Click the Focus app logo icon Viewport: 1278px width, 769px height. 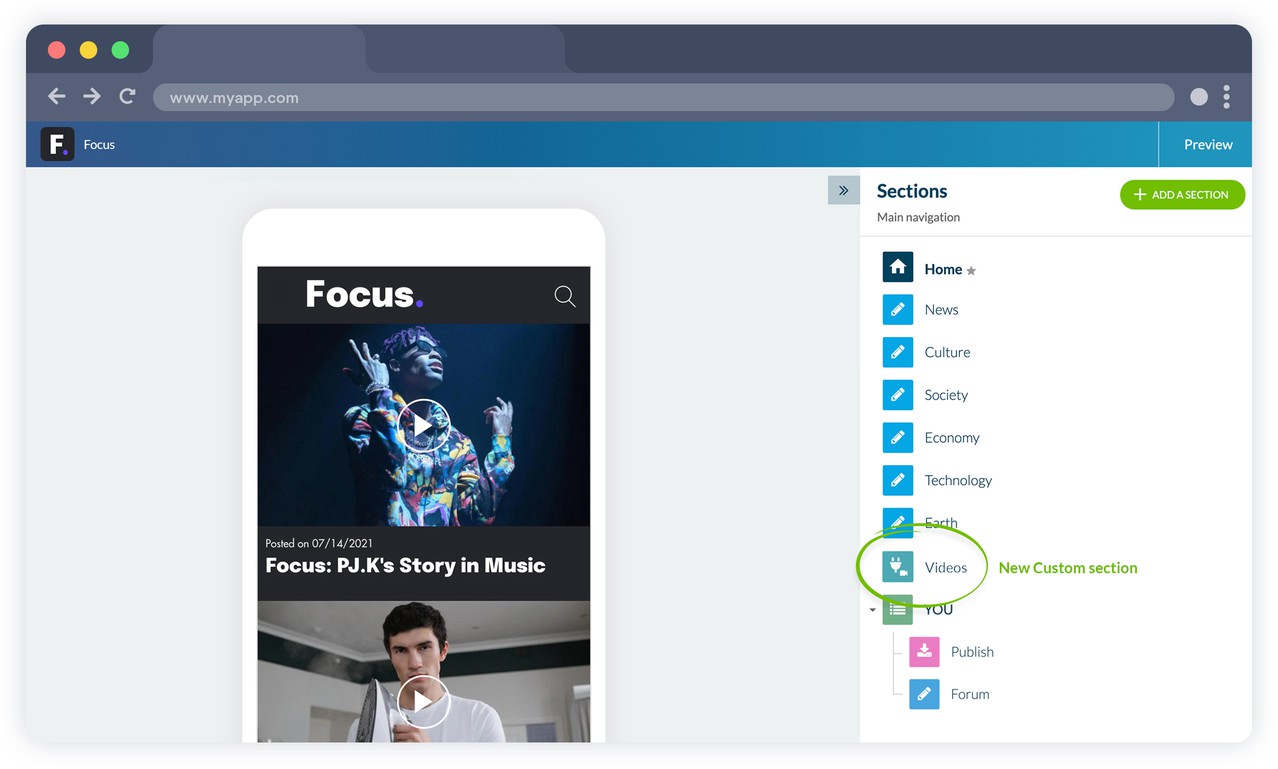point(57,144)
